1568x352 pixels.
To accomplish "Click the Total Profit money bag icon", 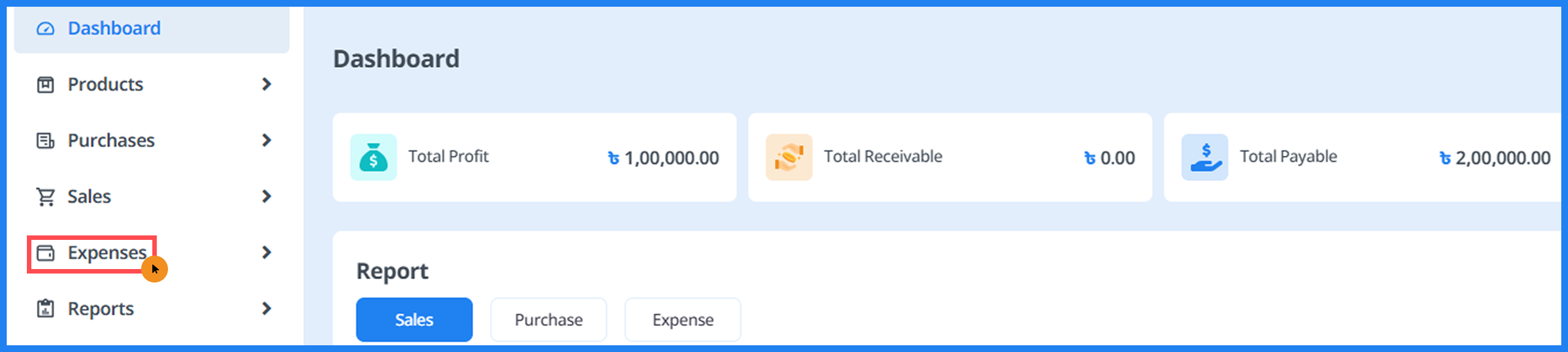I will click(373, 157).
